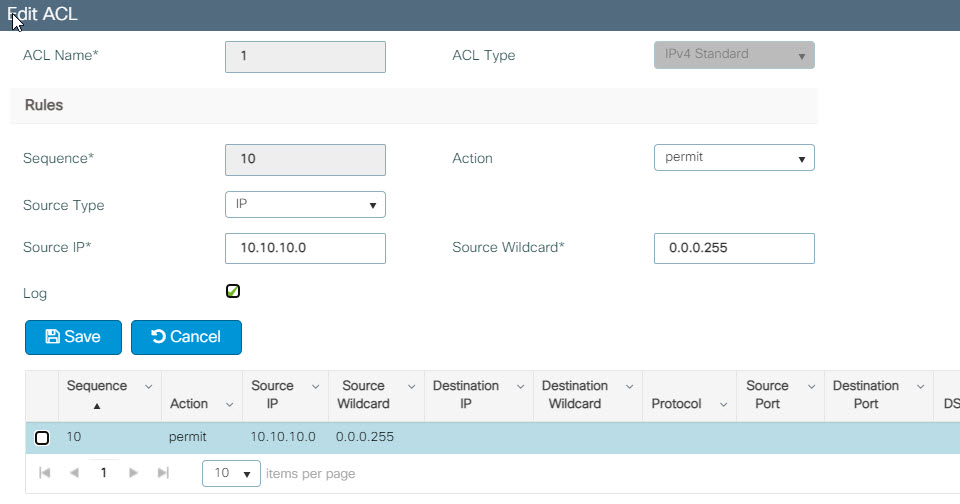The width and height of the screenshot is (960, 504).
Task: Save the ACL rule
Action: point(73,337)
